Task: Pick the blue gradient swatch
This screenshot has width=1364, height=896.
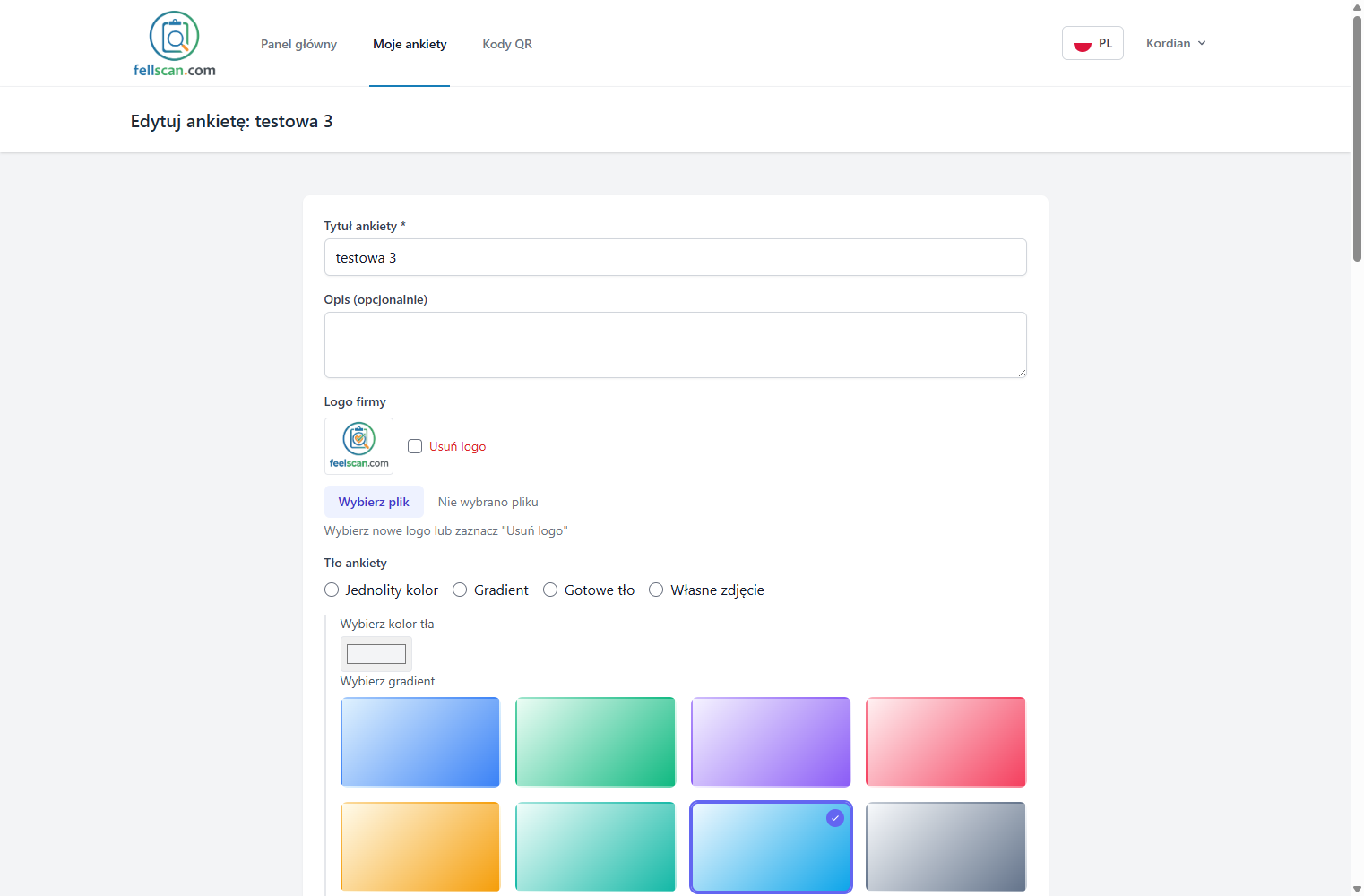Action: [420, 742]
